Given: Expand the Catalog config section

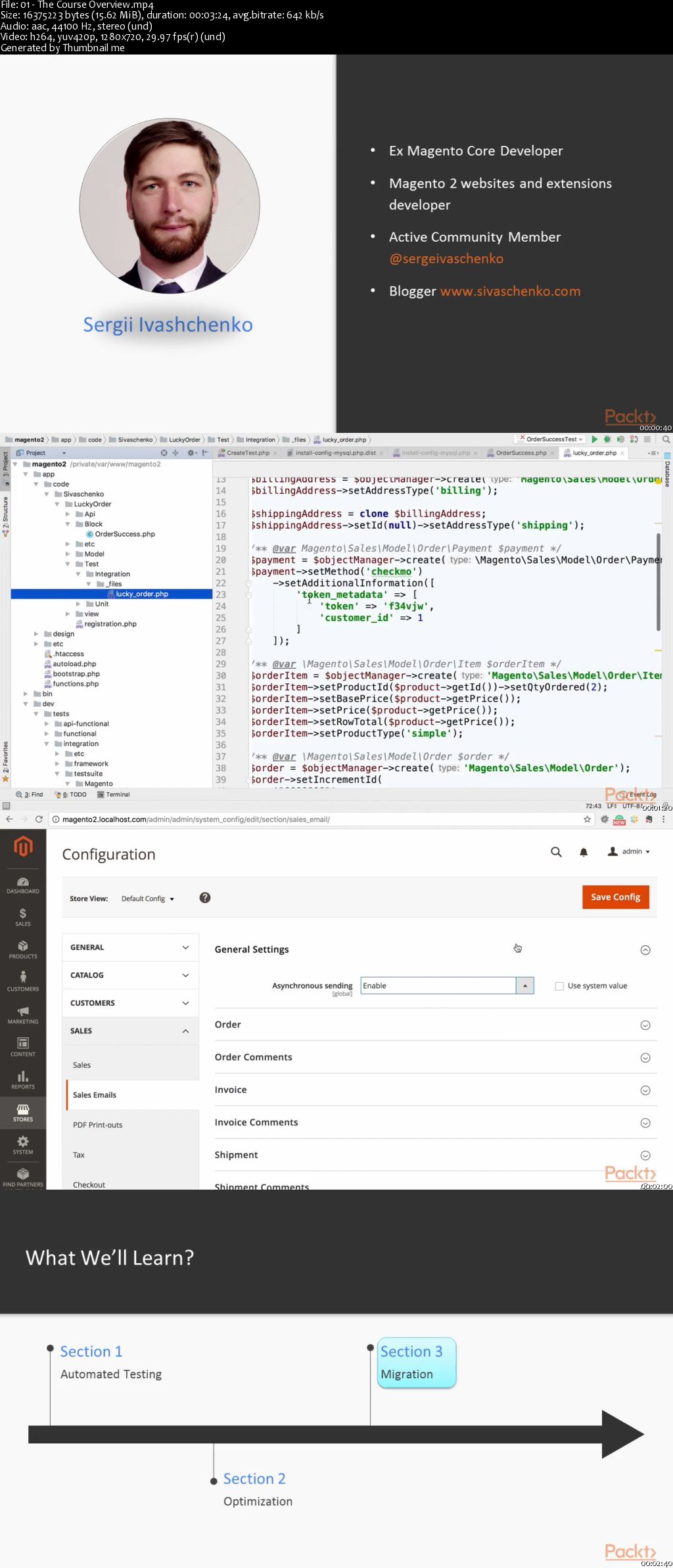Looking at the screenshot, I should tap(130, 975).
